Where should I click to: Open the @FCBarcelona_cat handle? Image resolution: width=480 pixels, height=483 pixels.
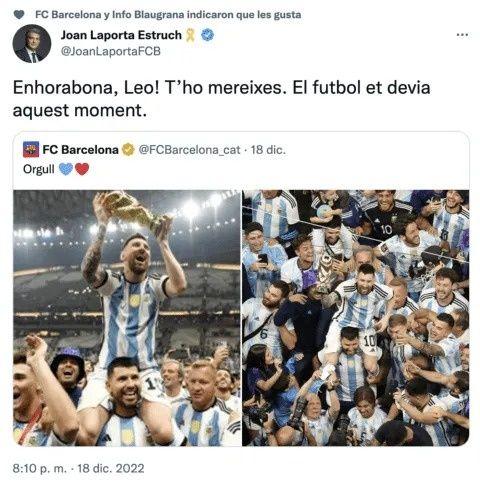(x=189, y=150)
